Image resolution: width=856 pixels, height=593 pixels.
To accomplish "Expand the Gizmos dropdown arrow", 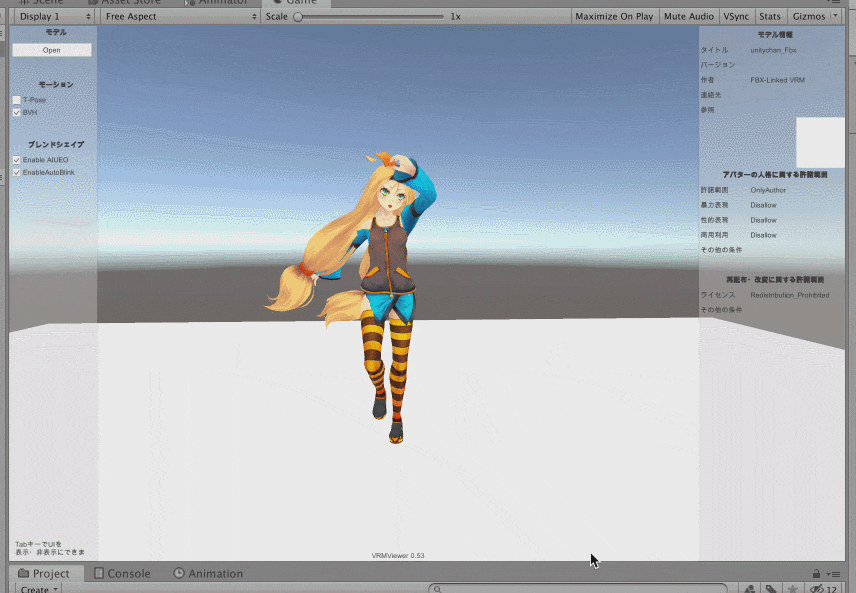I will pyautogui.click(x=835, y=16).
